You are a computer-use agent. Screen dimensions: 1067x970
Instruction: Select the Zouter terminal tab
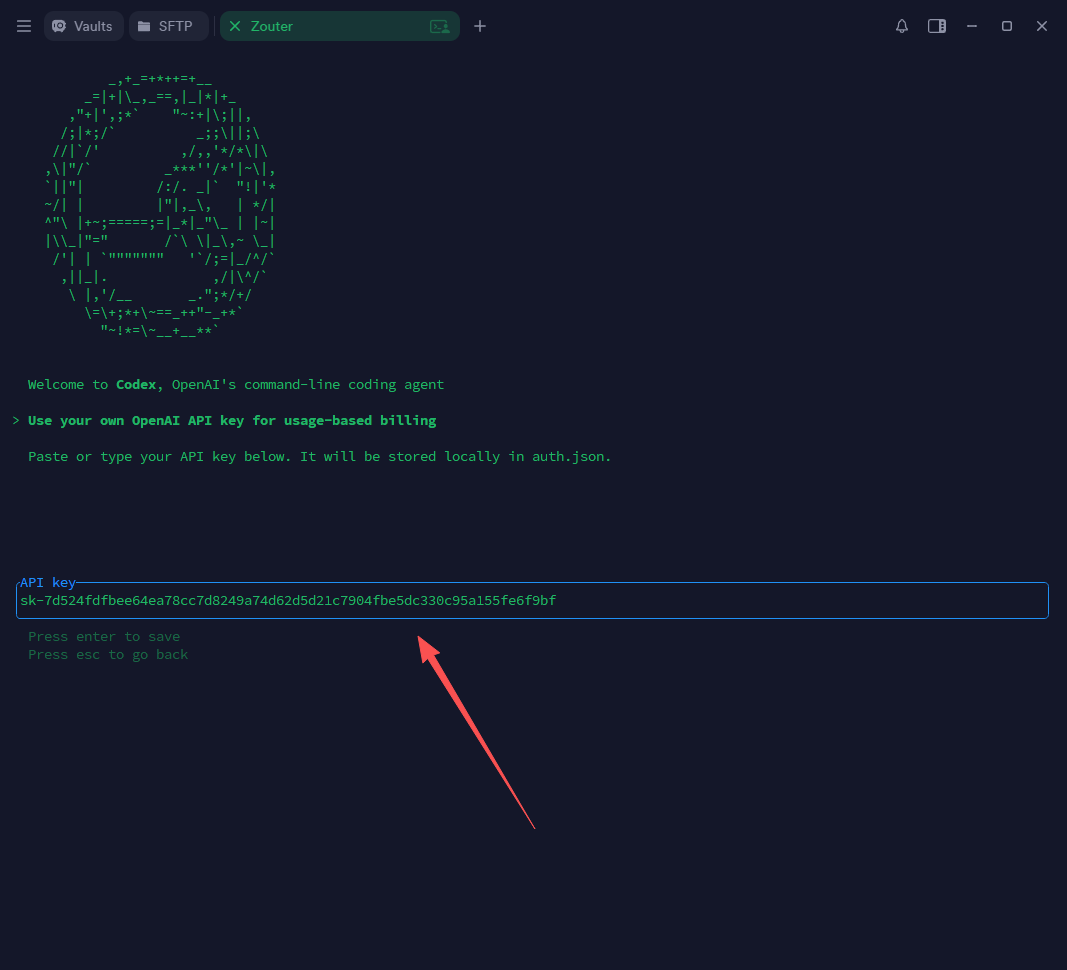tap(340, 26)
